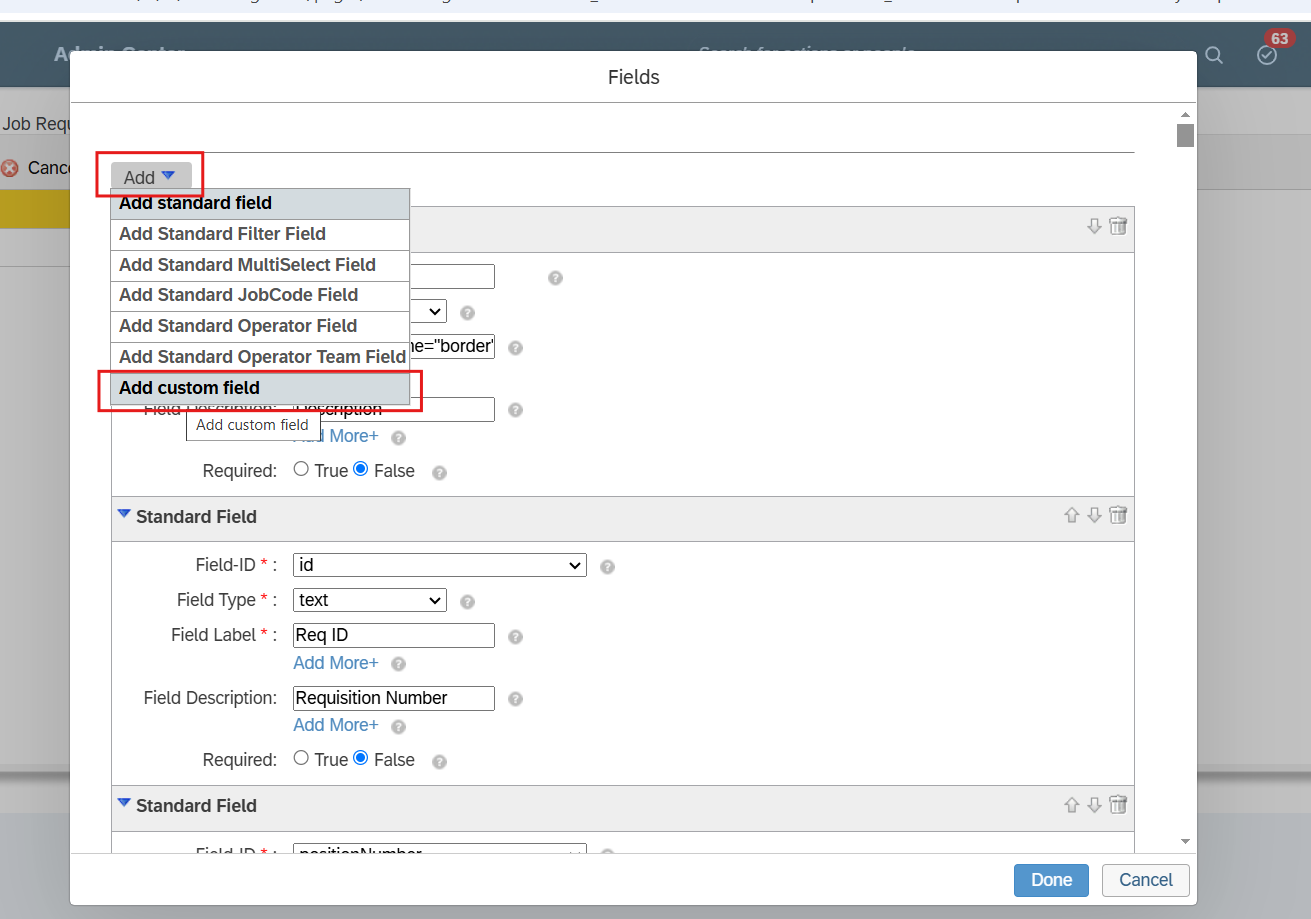Move the first field section down

(x=1094, y=226)
